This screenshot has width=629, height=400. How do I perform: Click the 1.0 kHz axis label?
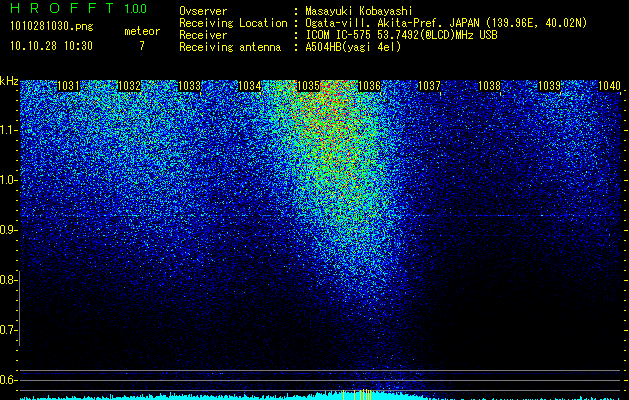7,180
